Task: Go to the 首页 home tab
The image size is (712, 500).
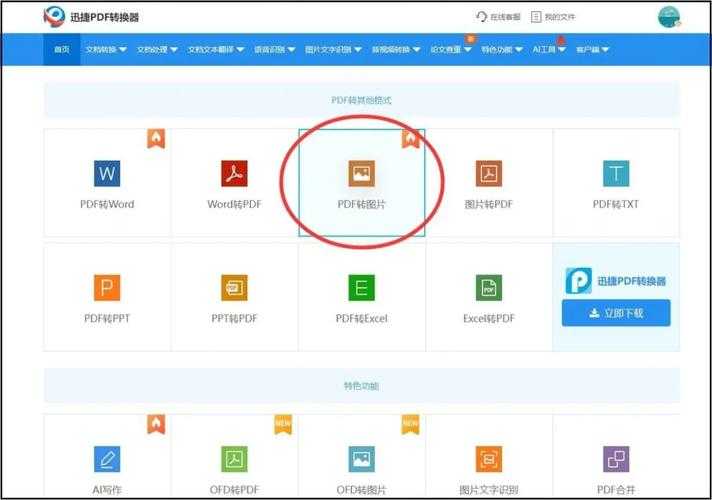Action: click(x=62, y=49)
